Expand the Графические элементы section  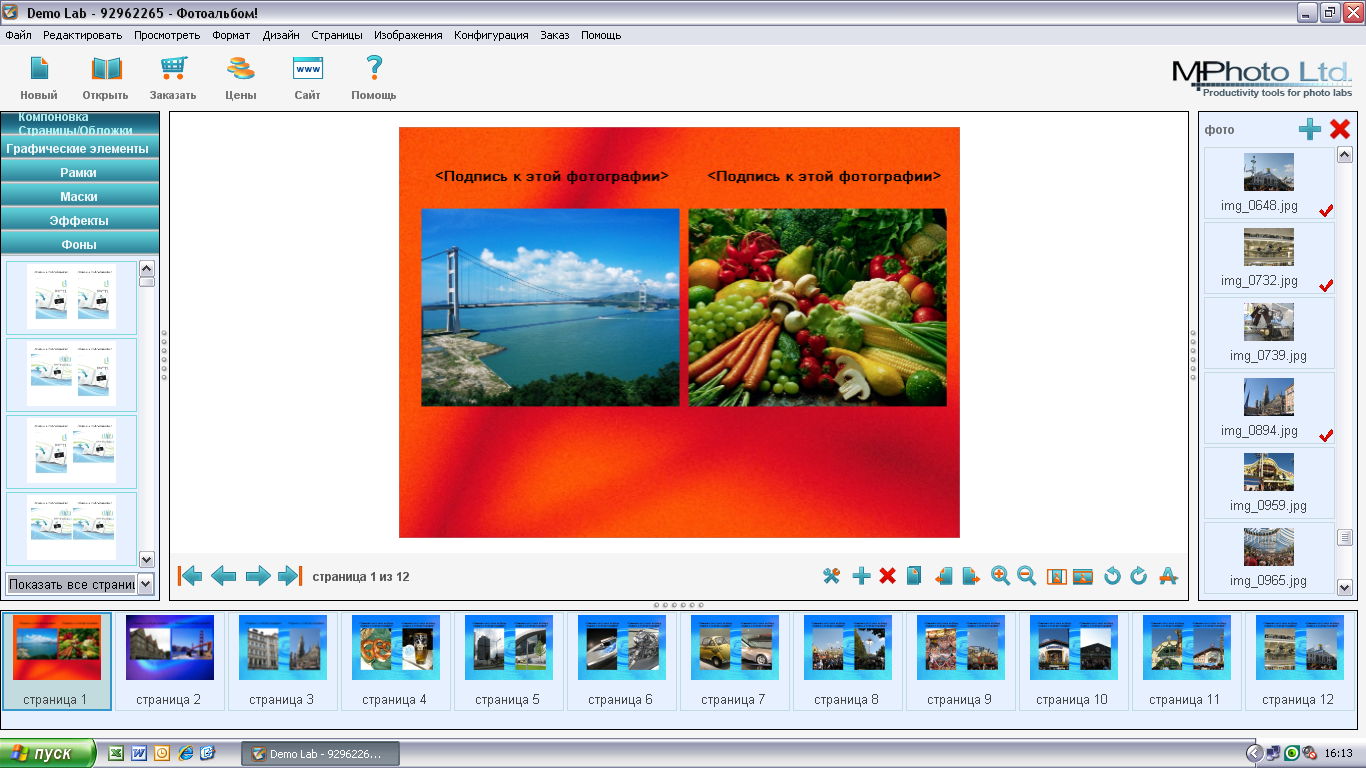pyautogui.click(x=79, y=149)
